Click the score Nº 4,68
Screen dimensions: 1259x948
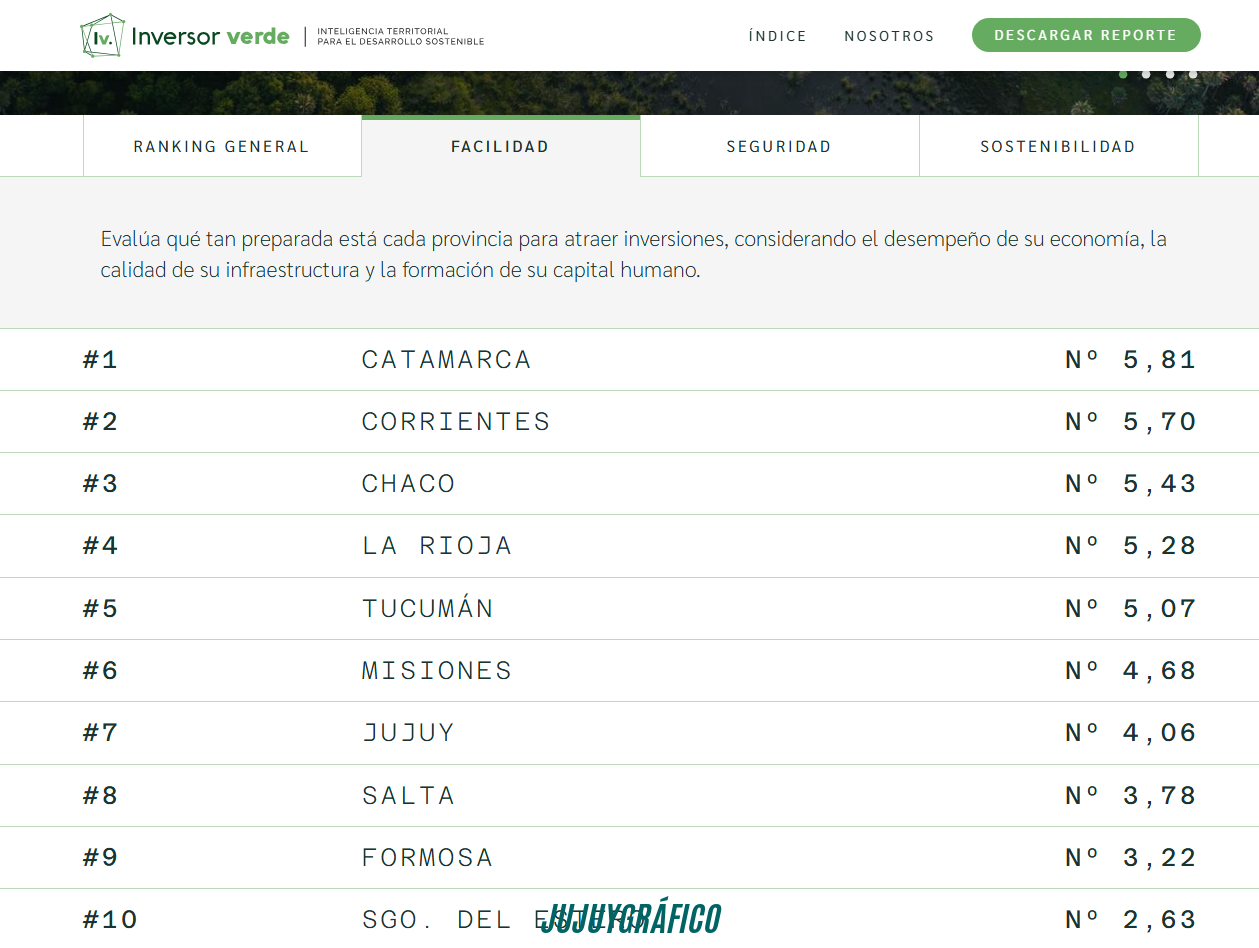[x=1131, y=670]
